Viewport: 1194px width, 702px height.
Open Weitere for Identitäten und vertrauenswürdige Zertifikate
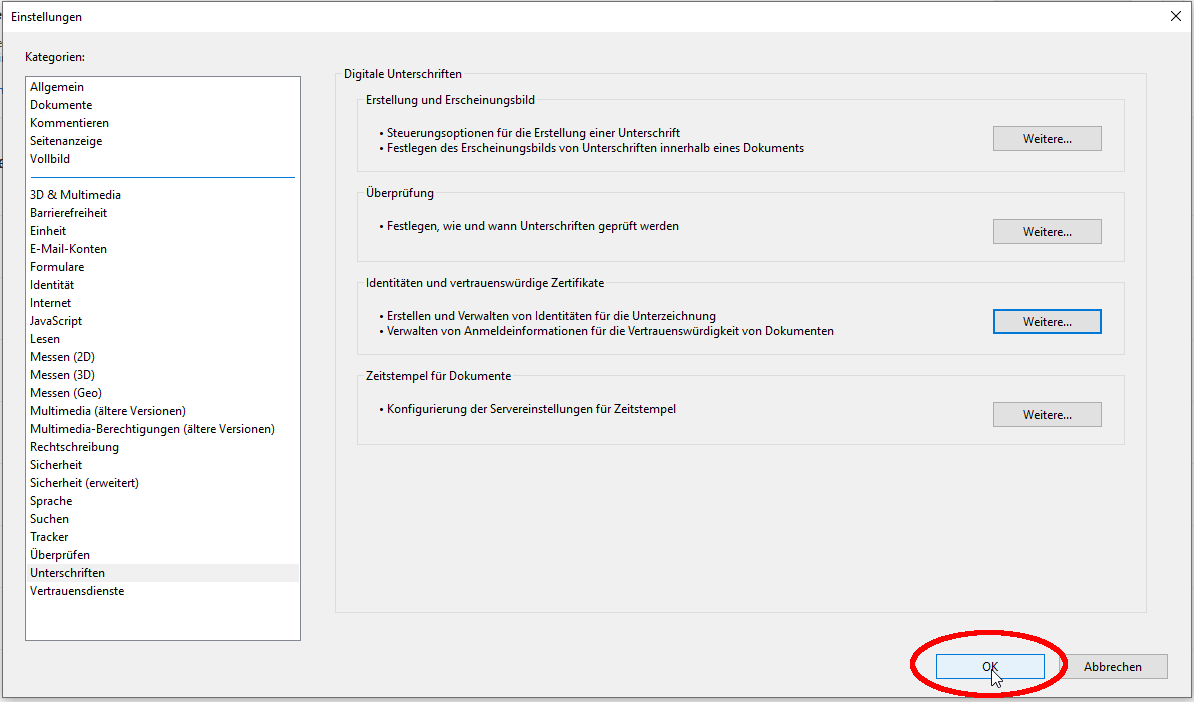click(1046, 322)
